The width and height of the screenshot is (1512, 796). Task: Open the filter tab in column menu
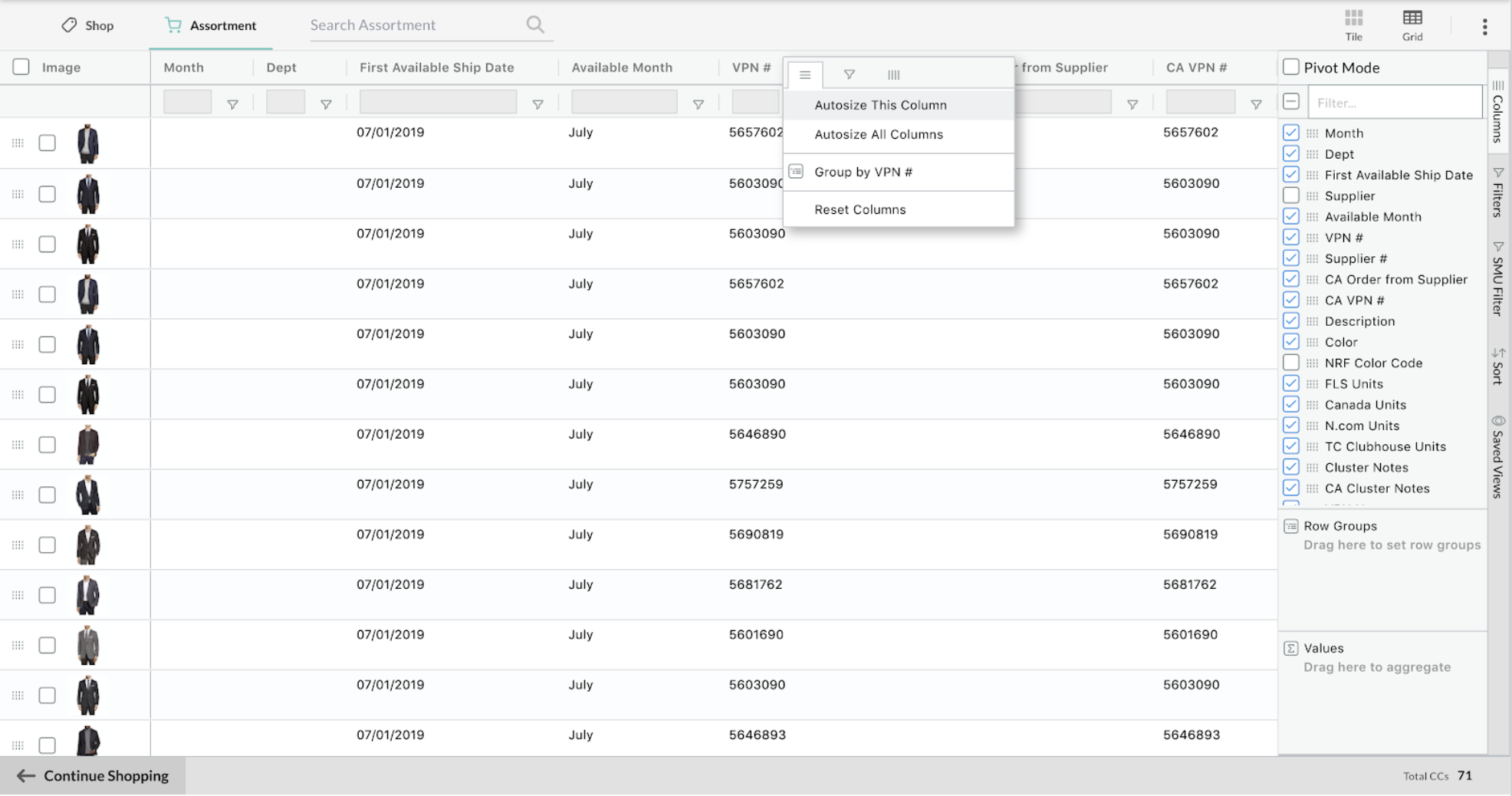pos(849,74)
